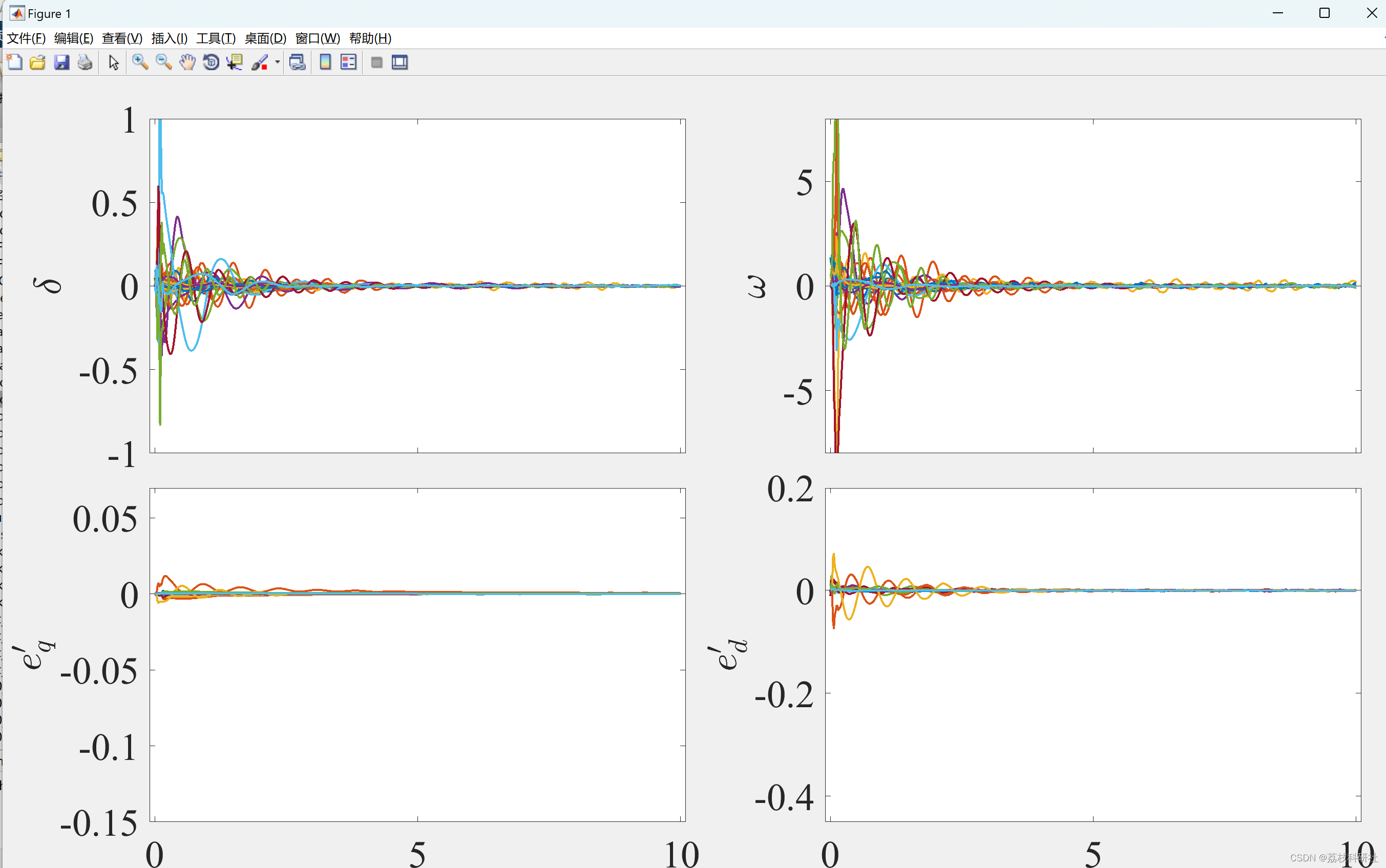Select the e'd y-axis label
This screenshot has width=1386, height=868.
pos(727,654)
